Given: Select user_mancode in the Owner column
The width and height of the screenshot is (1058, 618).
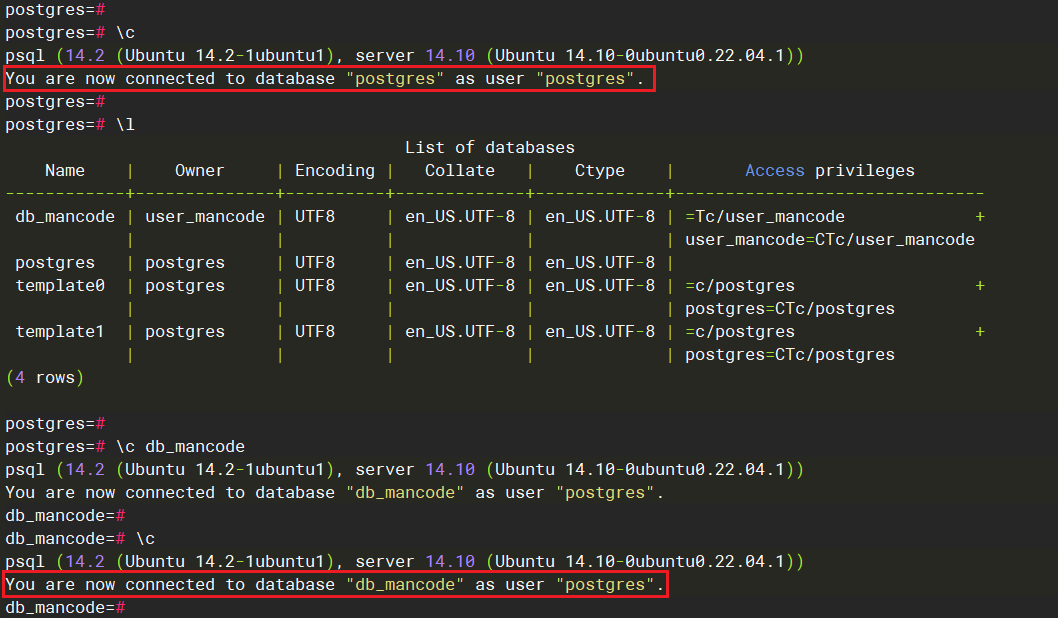Looking at the screenshot, I should click(x=205, y=217).
